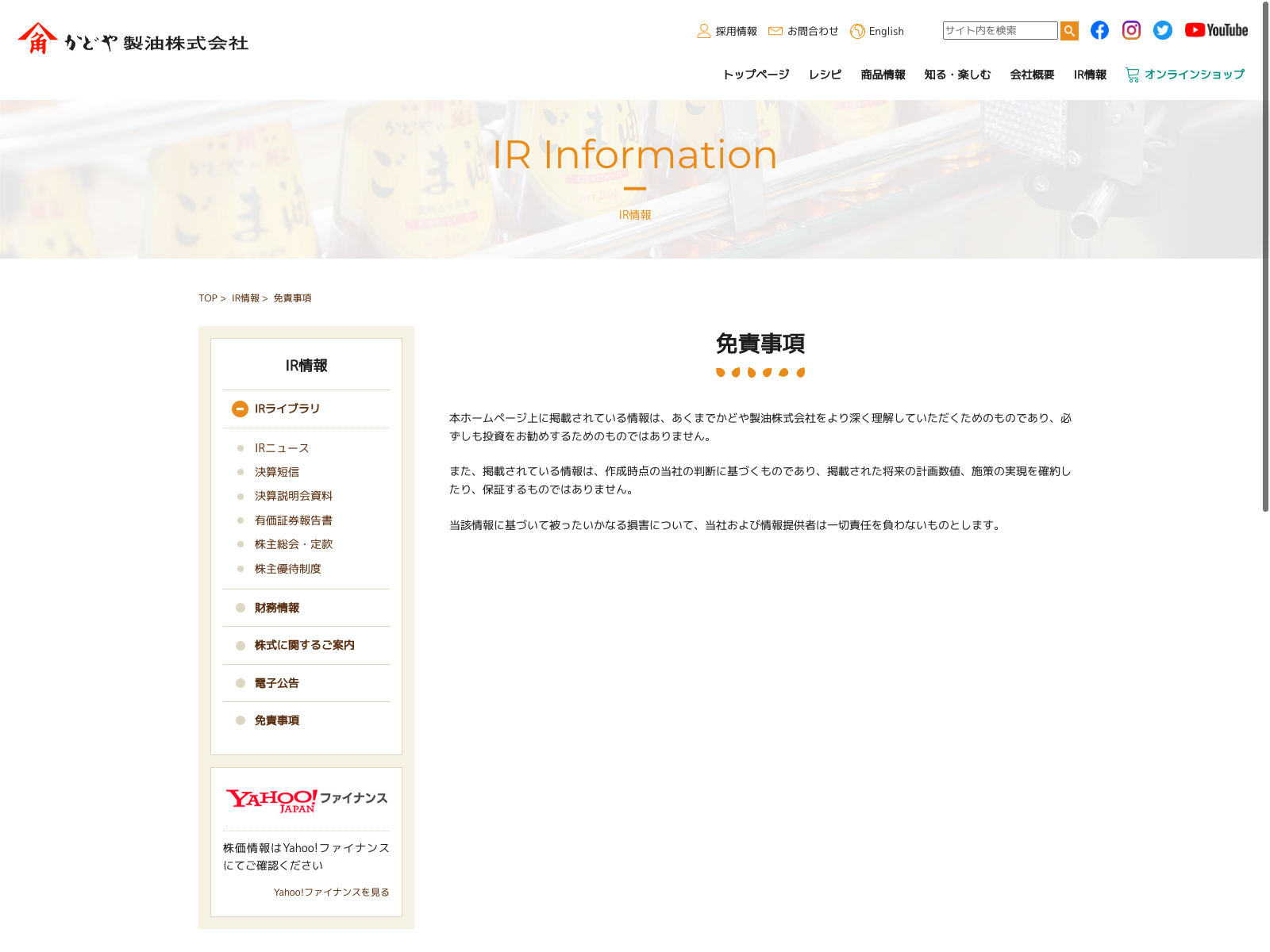Viewport: 1270px width, 952px height.
Task: Open the 決算短信 sidebar link
Action: click(x=277, y=472)
